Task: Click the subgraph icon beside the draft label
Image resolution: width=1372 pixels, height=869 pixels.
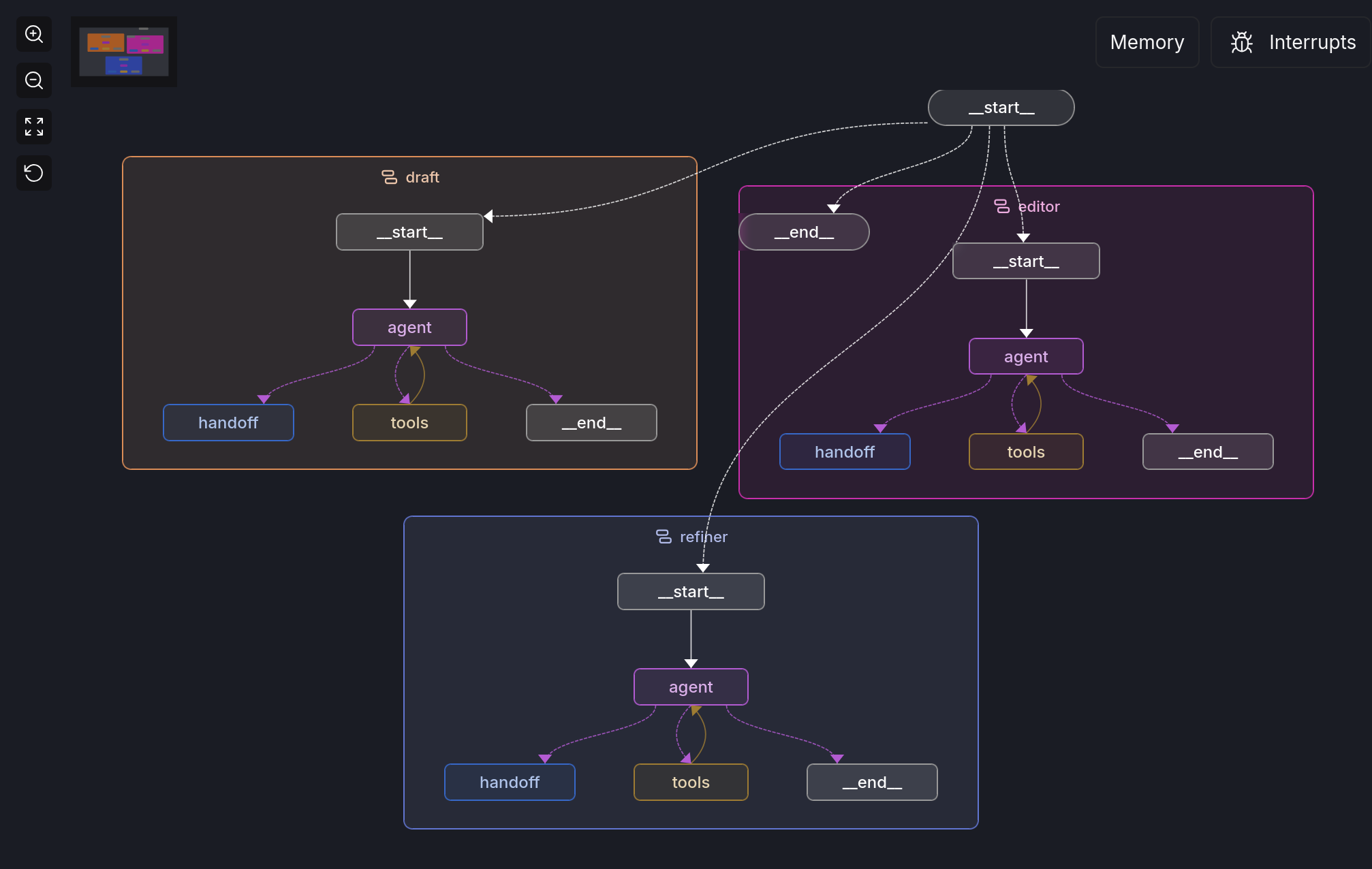Action: pyautogui.click(x=388, y=176)
